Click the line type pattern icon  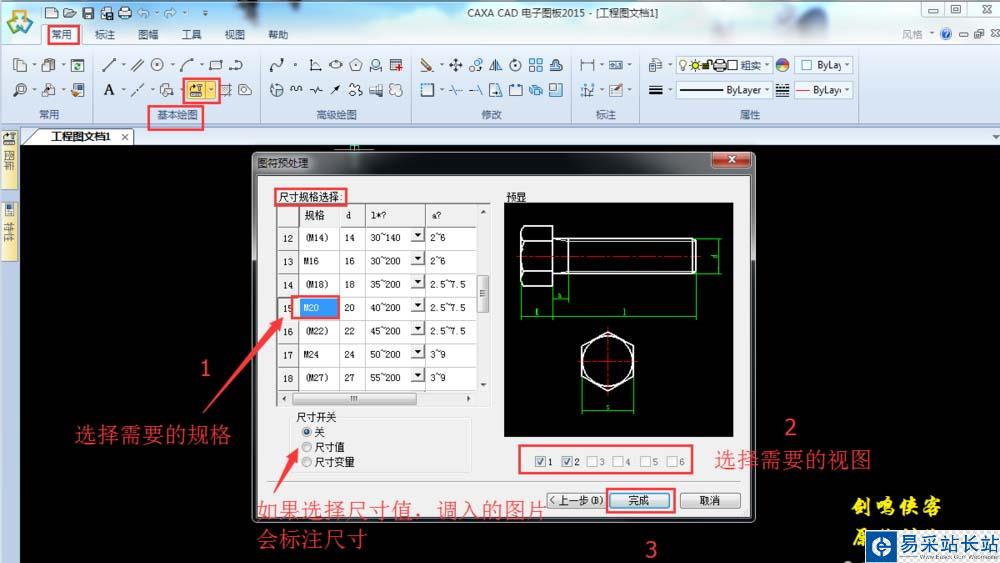point(783,90)
